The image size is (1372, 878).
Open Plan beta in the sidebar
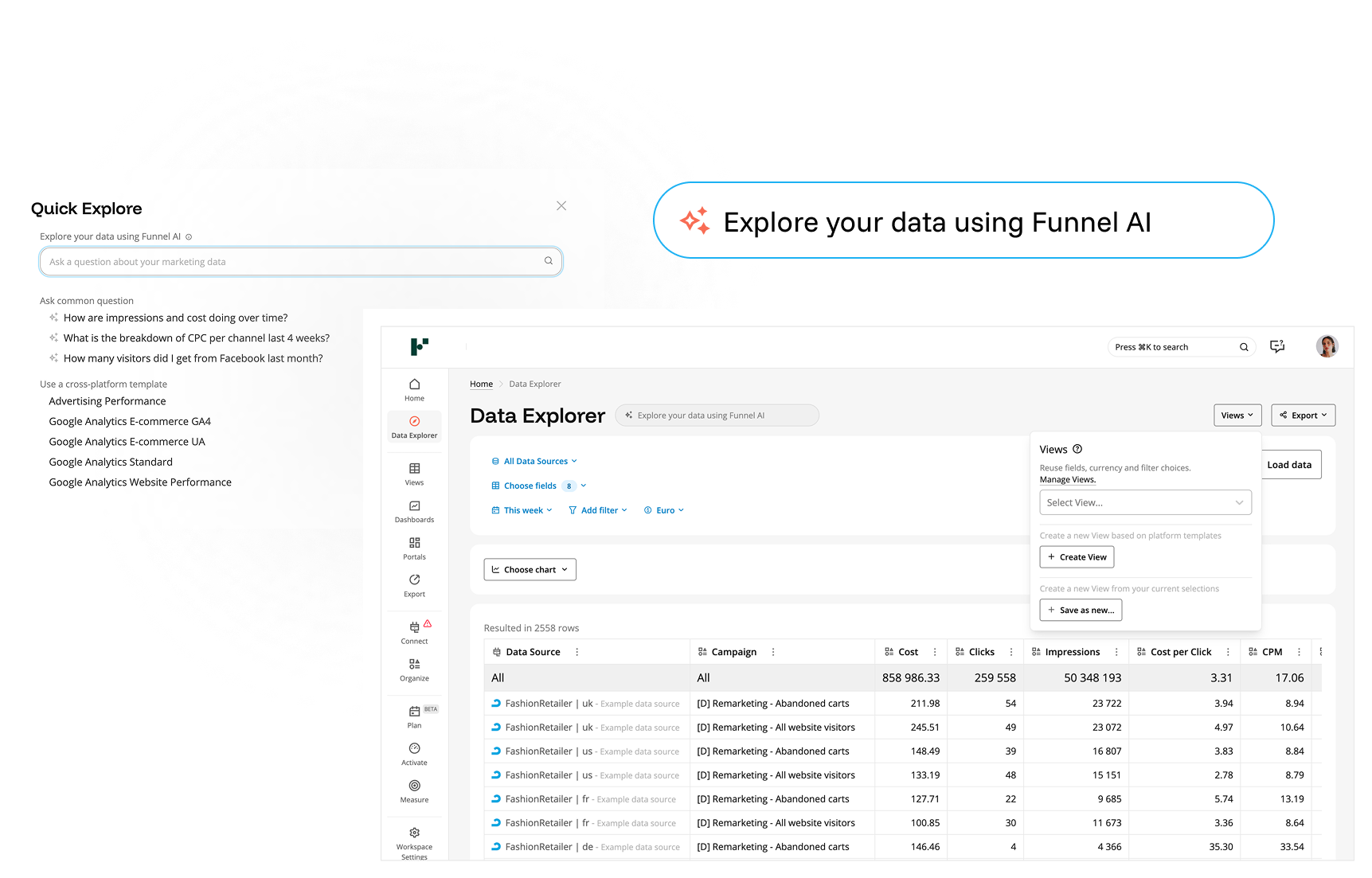[414, 716]
